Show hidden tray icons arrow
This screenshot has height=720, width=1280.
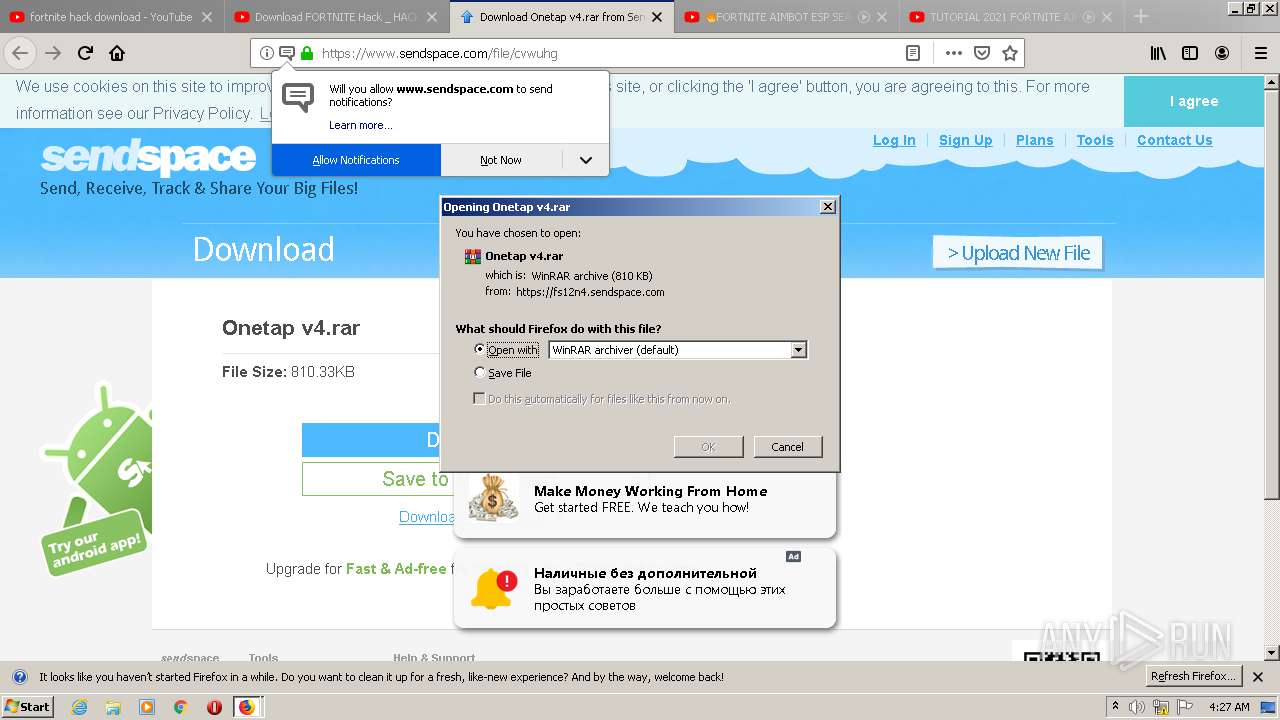[1115, 706]
